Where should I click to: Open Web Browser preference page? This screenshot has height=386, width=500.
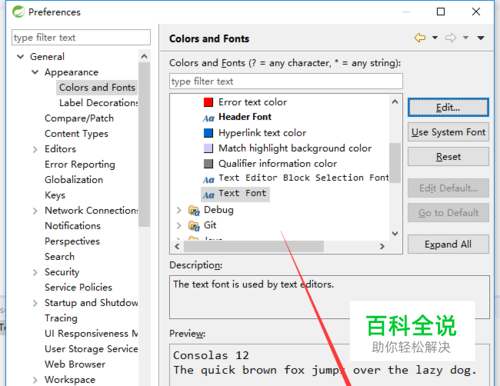[x=75, y=364]
